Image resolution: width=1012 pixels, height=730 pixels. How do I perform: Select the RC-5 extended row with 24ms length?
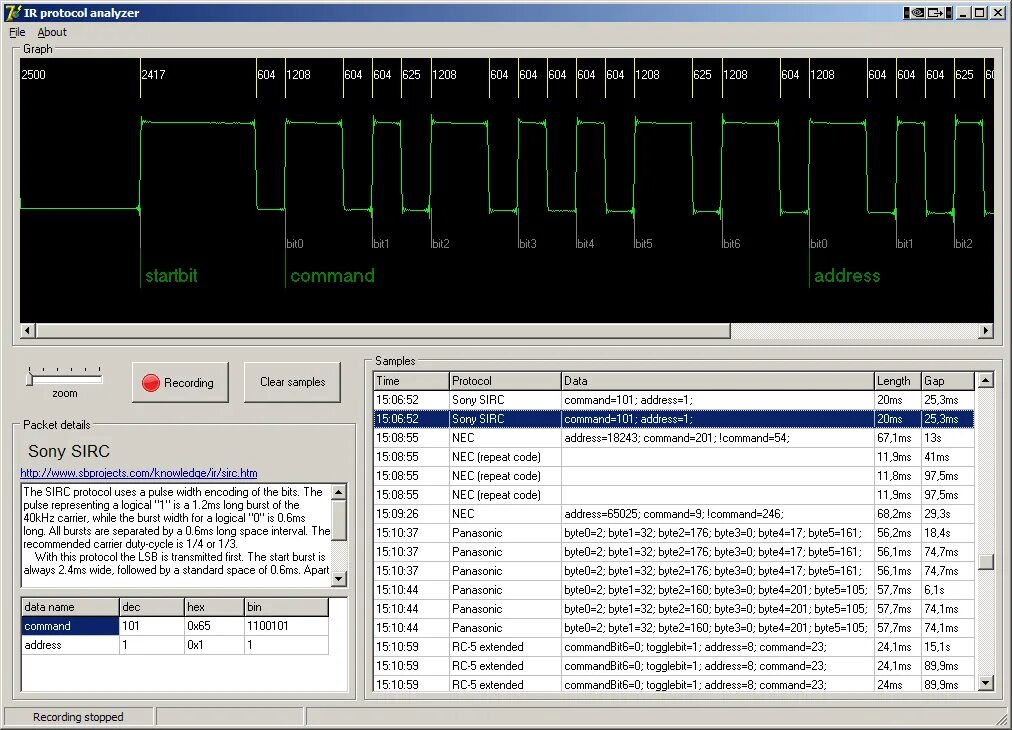[x=674, y=685]
